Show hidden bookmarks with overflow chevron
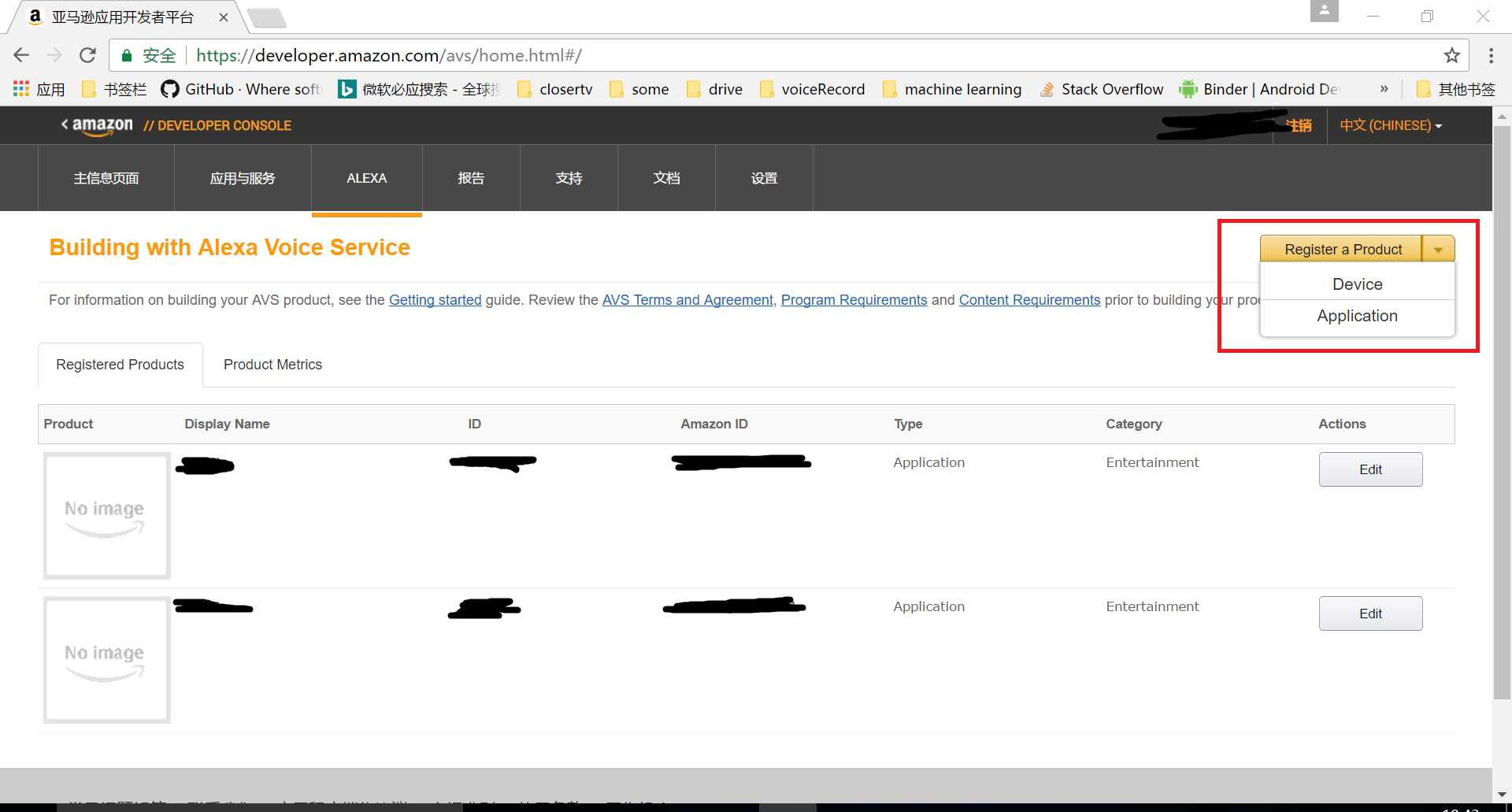The width and height of the screenshot is (1512, 812). (x=1384, y=89)
